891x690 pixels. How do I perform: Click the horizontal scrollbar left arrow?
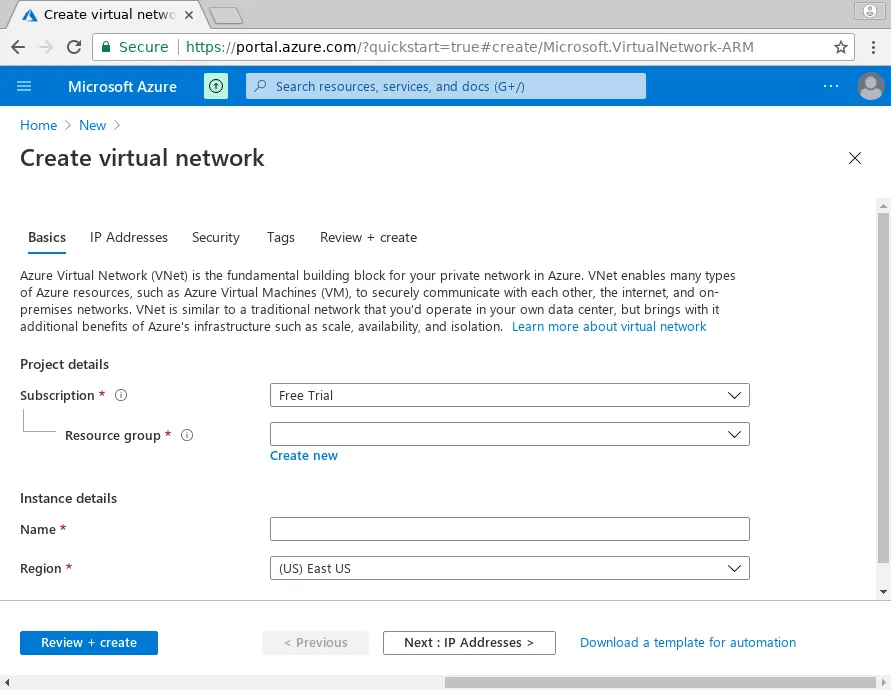(x=6, y=682)
